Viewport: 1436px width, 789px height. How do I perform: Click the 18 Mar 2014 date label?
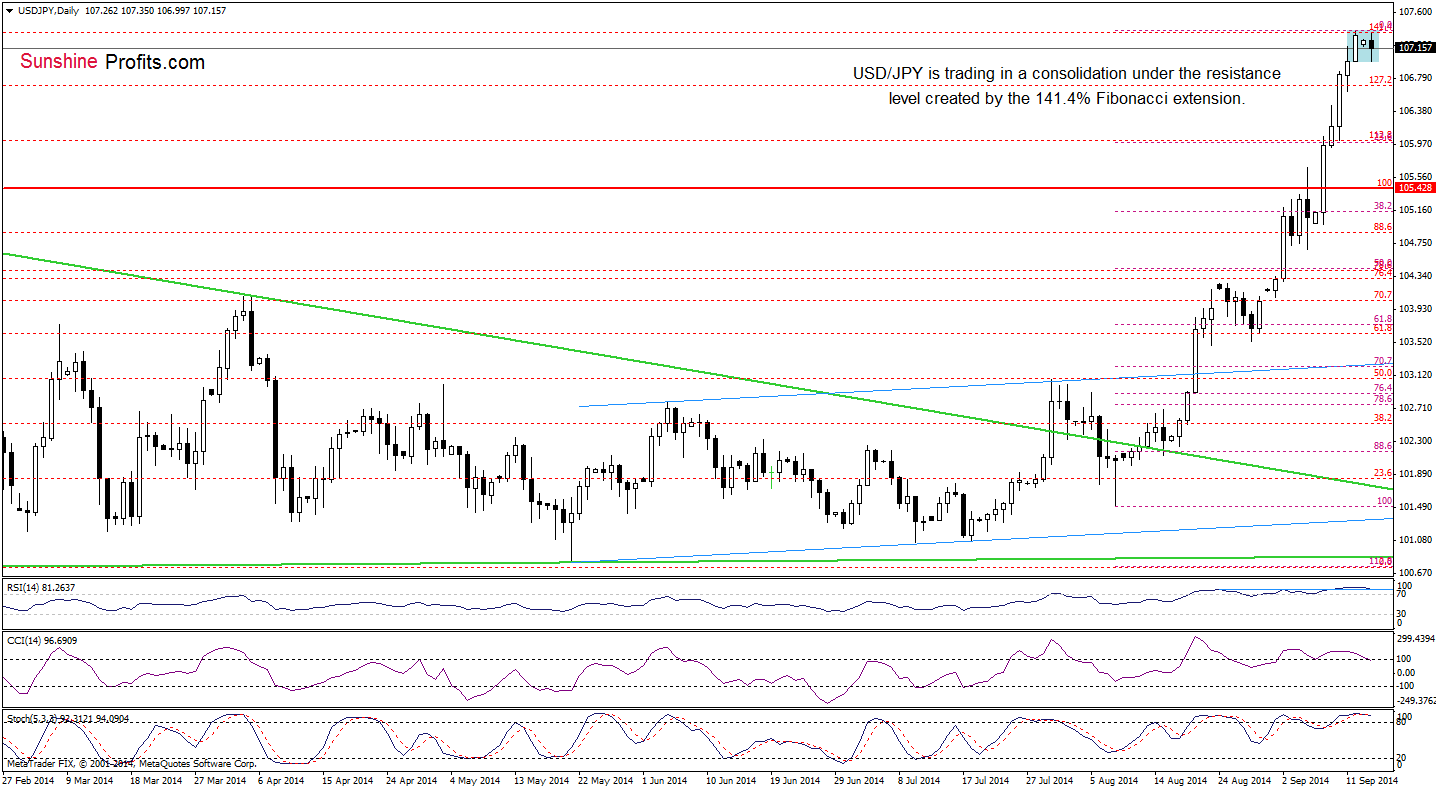click(x=156, y=780)
